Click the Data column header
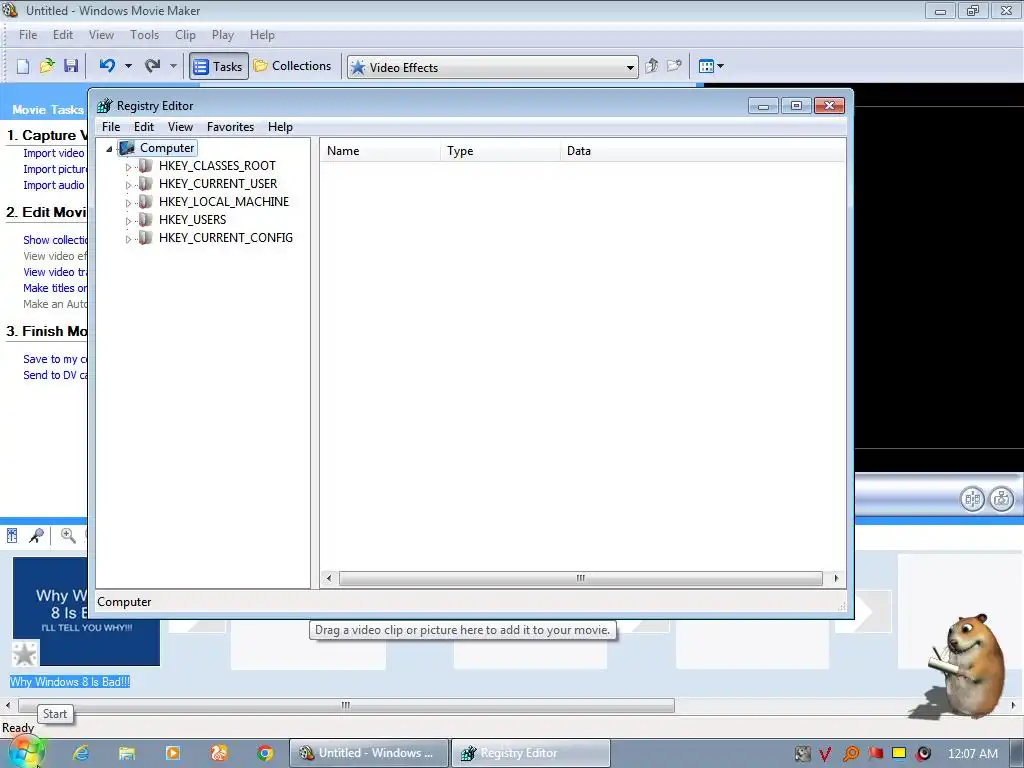The height and width of the screenshot is (768, 1024). coord(703,151)
